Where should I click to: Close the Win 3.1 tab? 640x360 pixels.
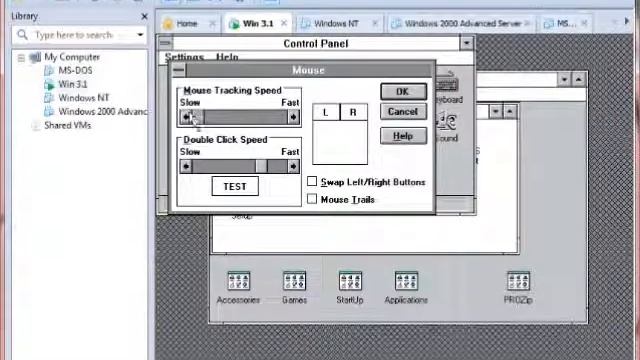pyautogui.click(x=284, y=23)
